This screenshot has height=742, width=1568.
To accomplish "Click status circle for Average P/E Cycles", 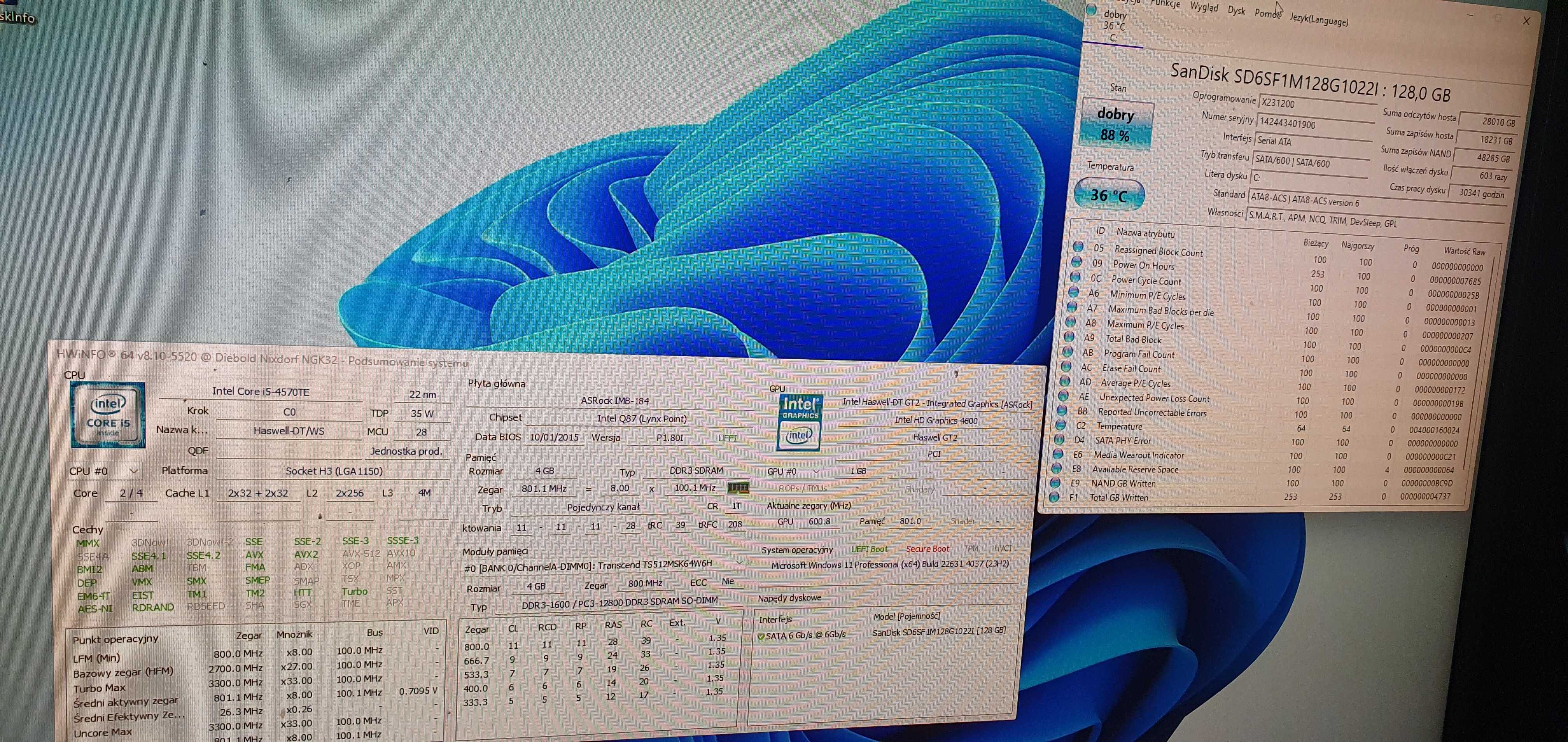I will [1065, 381].
